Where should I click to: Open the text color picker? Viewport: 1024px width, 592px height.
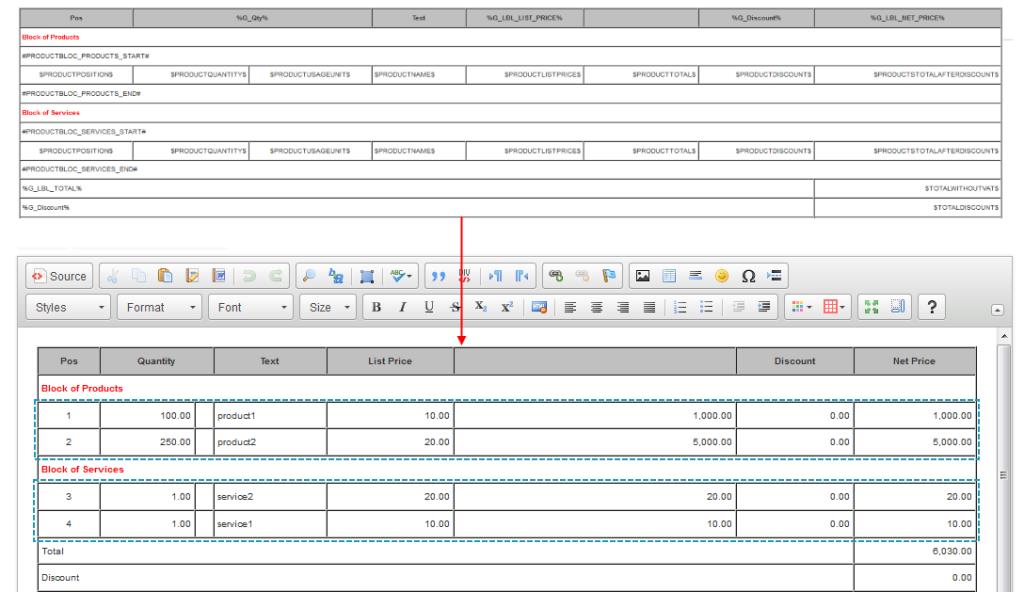(x=803, y=307)
